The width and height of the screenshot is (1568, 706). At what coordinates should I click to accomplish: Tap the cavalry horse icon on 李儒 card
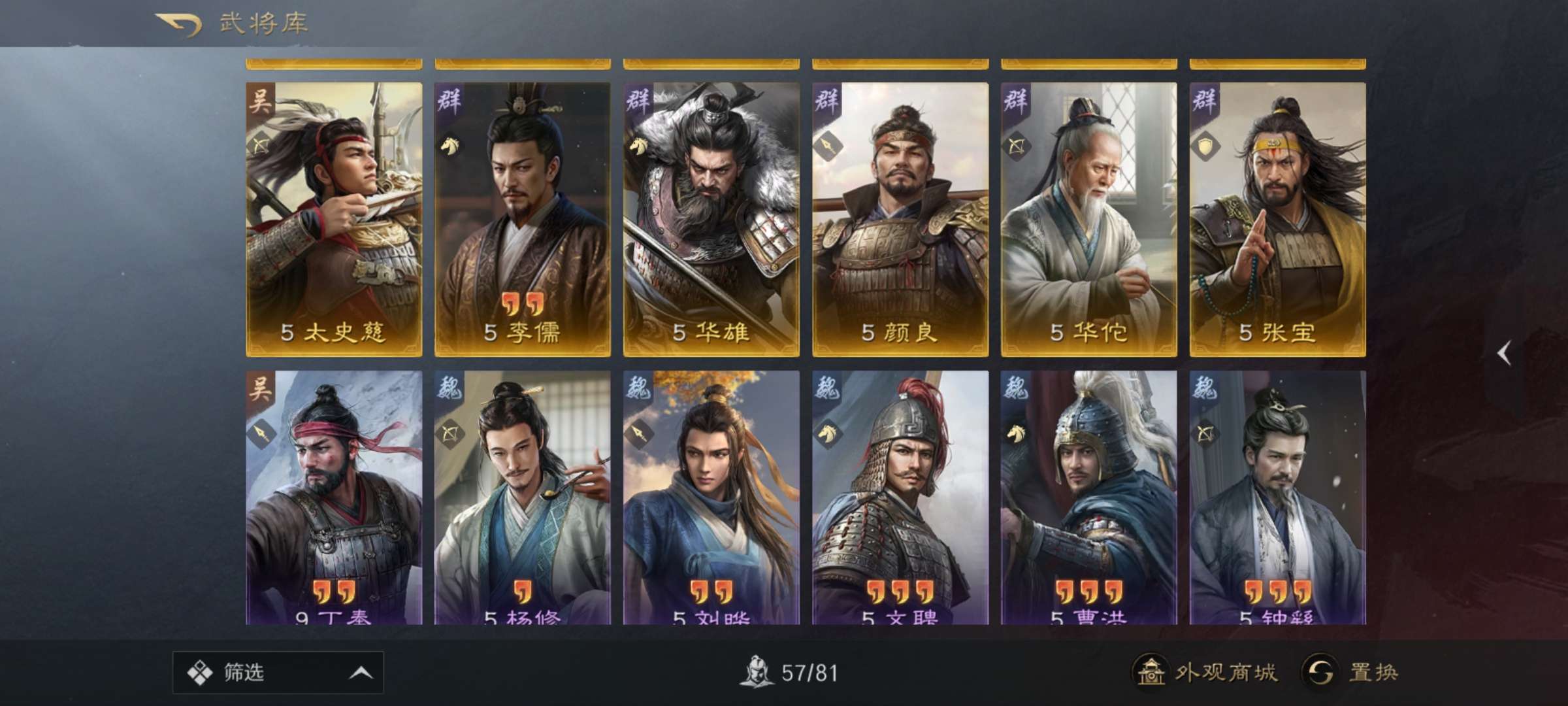450,145
